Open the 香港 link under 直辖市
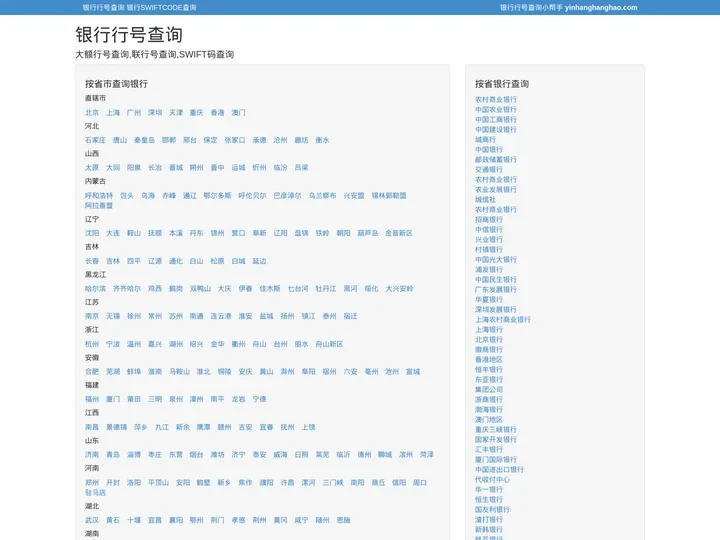 coord(217,112)
